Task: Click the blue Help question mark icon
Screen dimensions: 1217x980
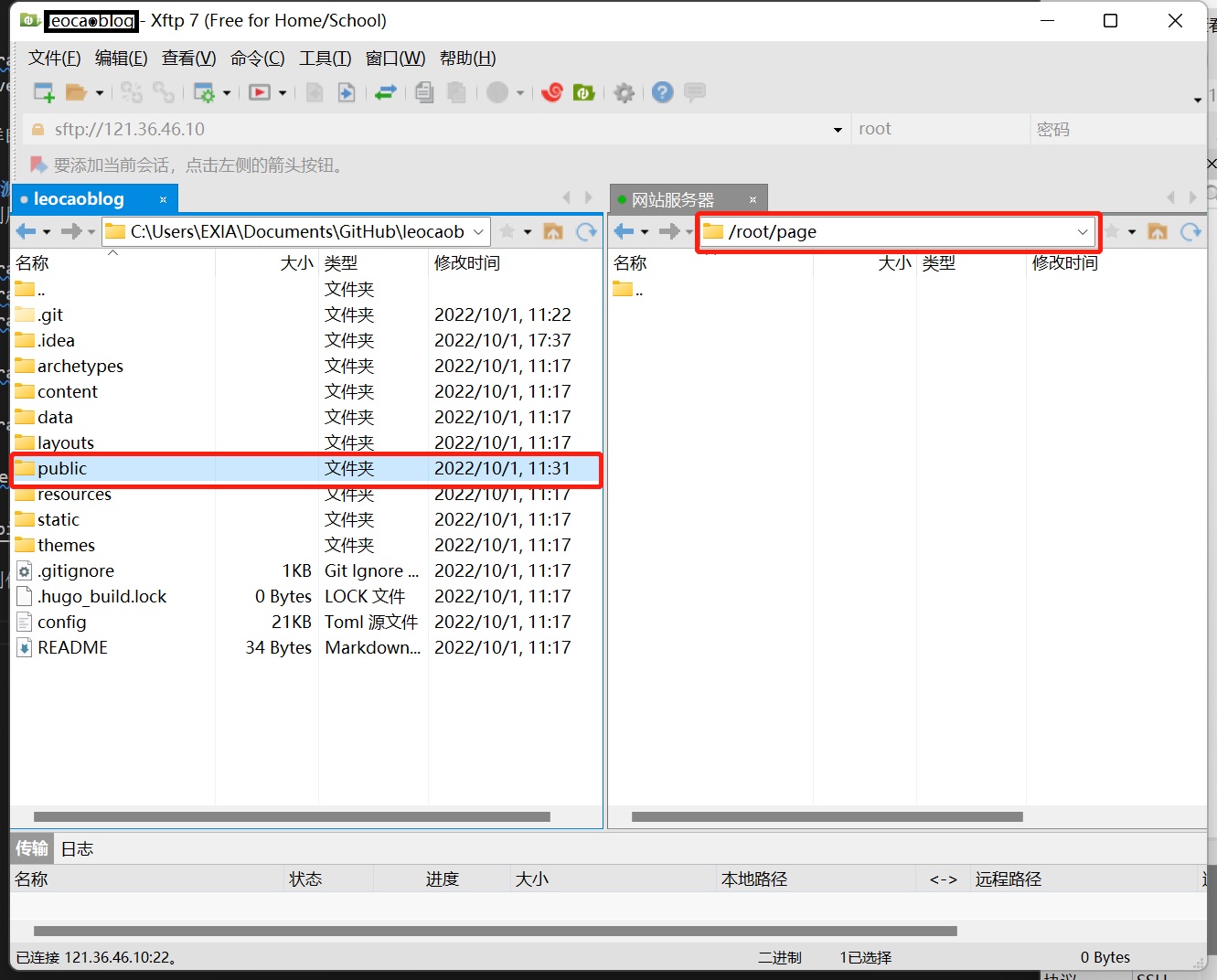Action: point(663,92)
